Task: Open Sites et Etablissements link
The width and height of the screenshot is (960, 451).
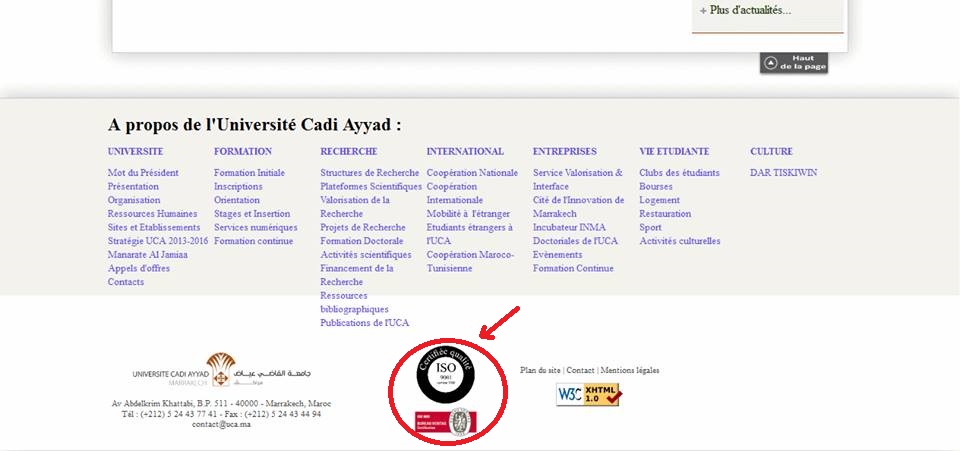Action: pos(154,227)
